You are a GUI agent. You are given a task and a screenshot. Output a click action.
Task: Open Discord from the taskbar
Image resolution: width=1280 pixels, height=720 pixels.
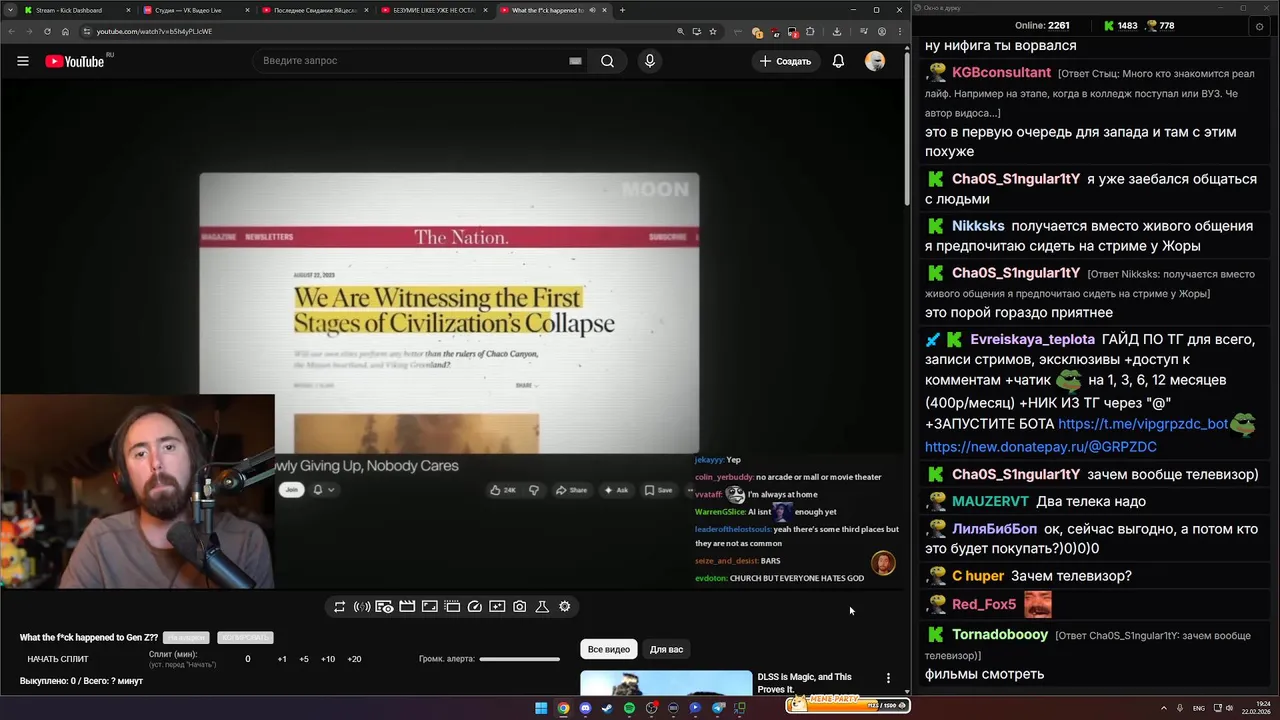585,708
